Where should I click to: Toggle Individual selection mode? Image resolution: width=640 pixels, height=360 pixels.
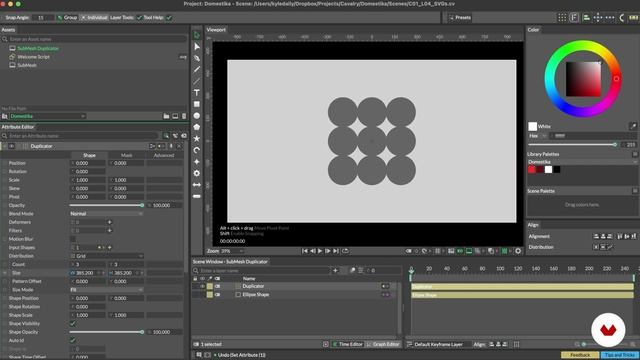pos(94,18)
